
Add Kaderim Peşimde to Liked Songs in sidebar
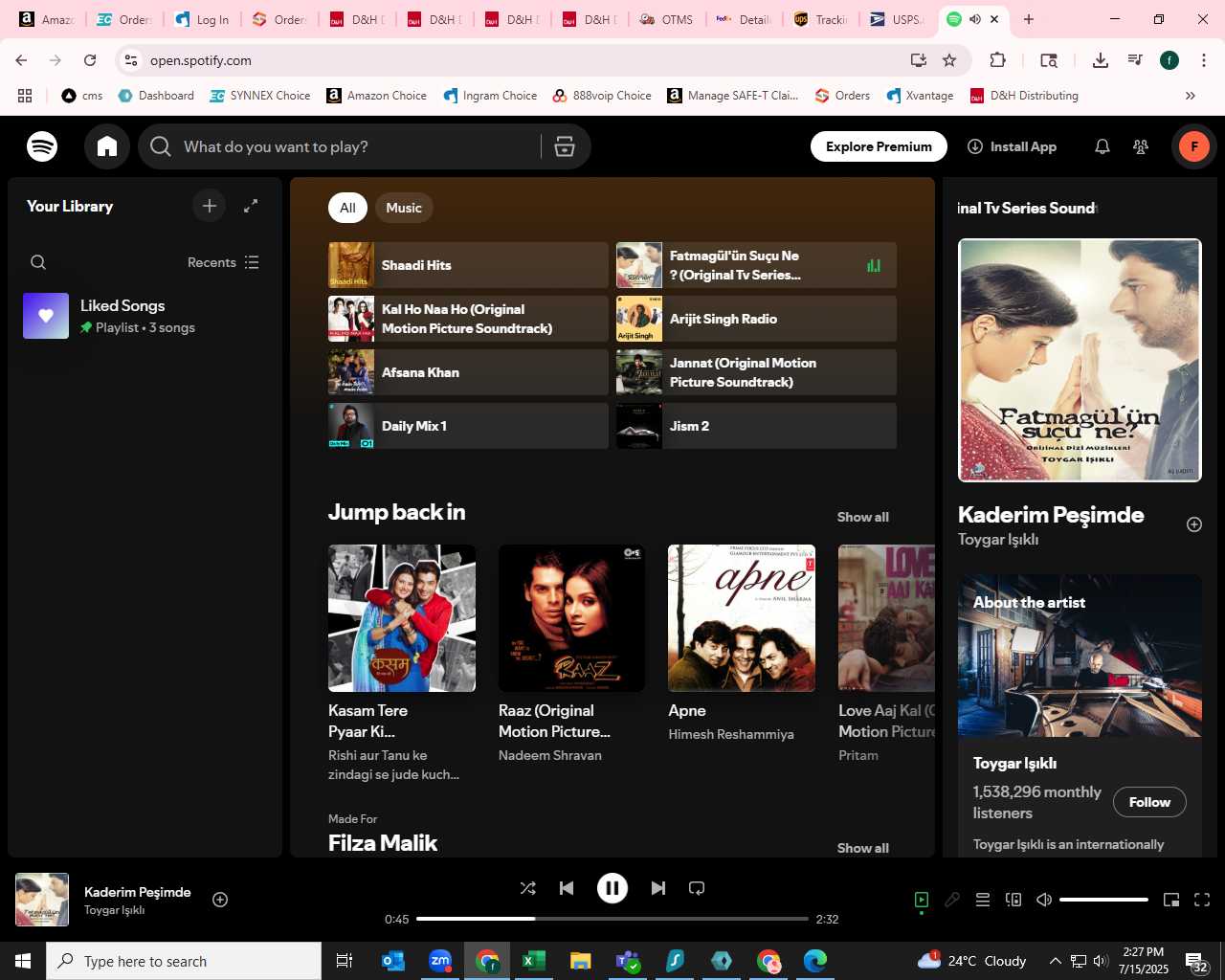point(1194,524)
